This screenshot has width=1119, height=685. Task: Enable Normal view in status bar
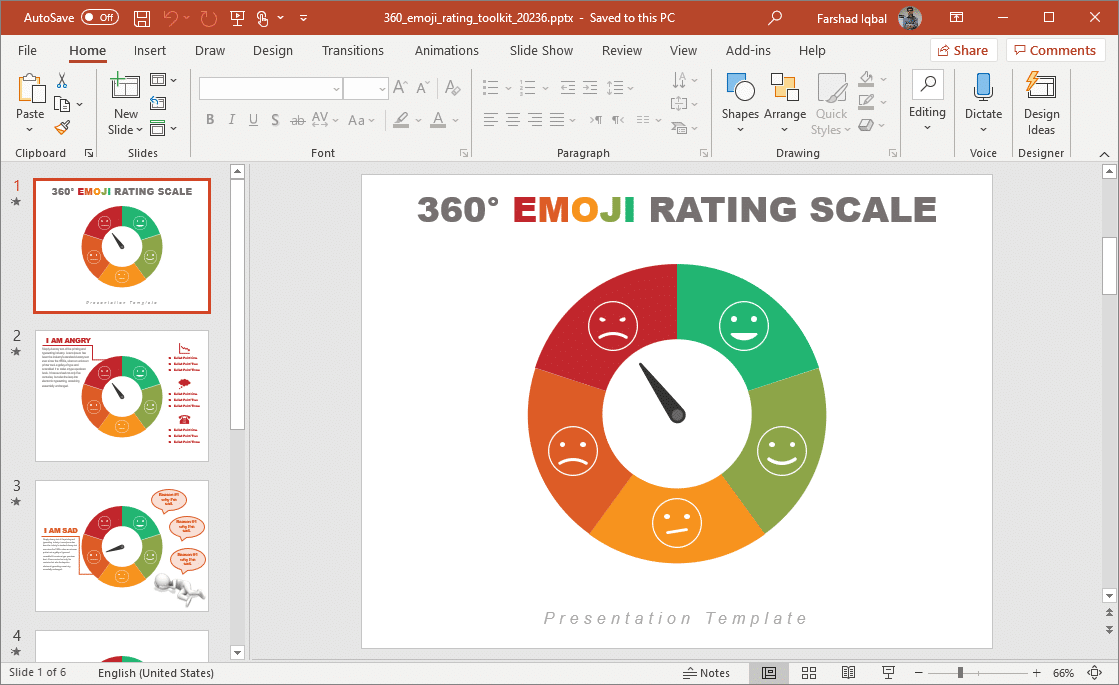[x=769, y=673]
